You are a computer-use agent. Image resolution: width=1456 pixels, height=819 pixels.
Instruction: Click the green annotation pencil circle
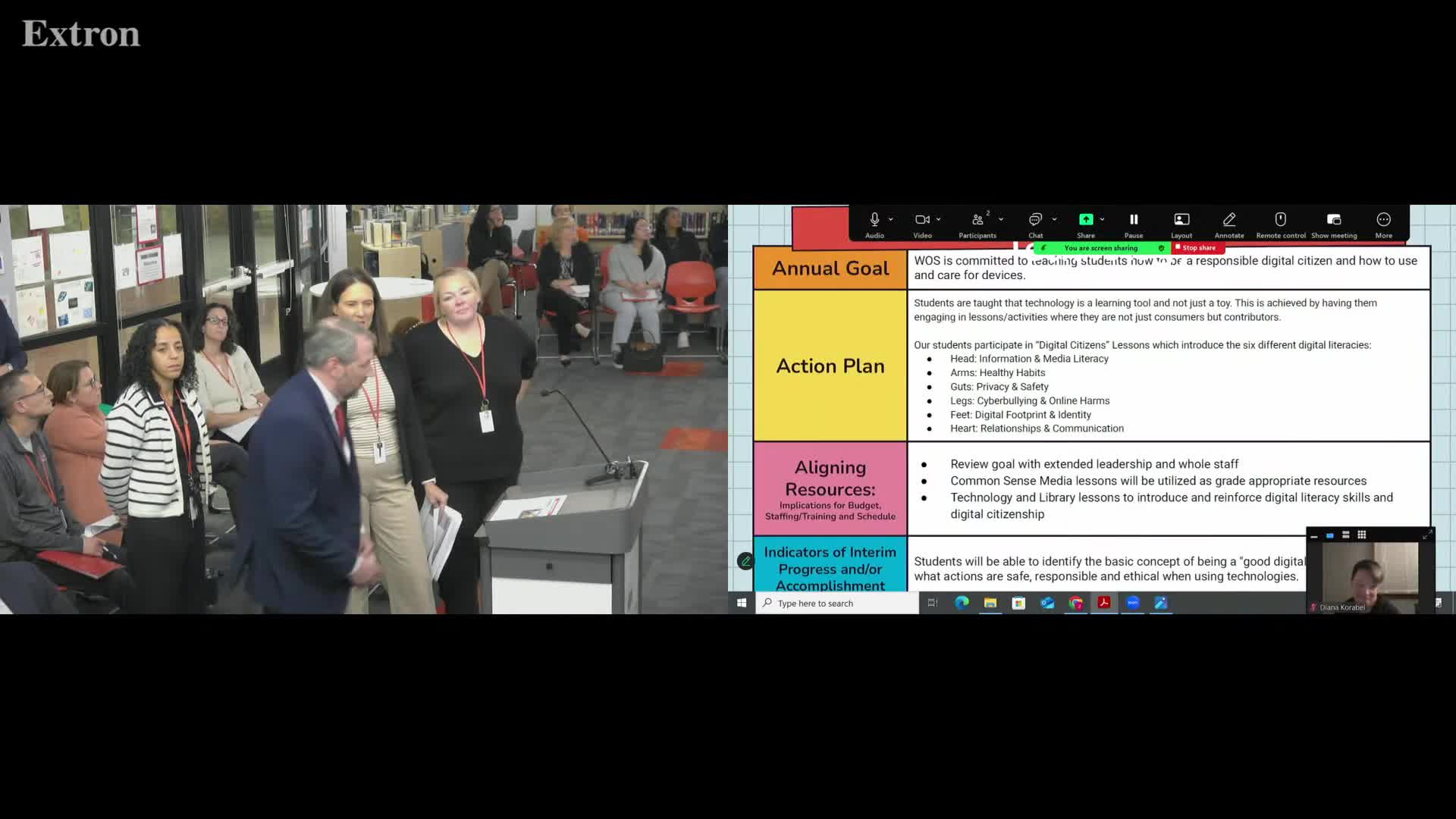745,561
